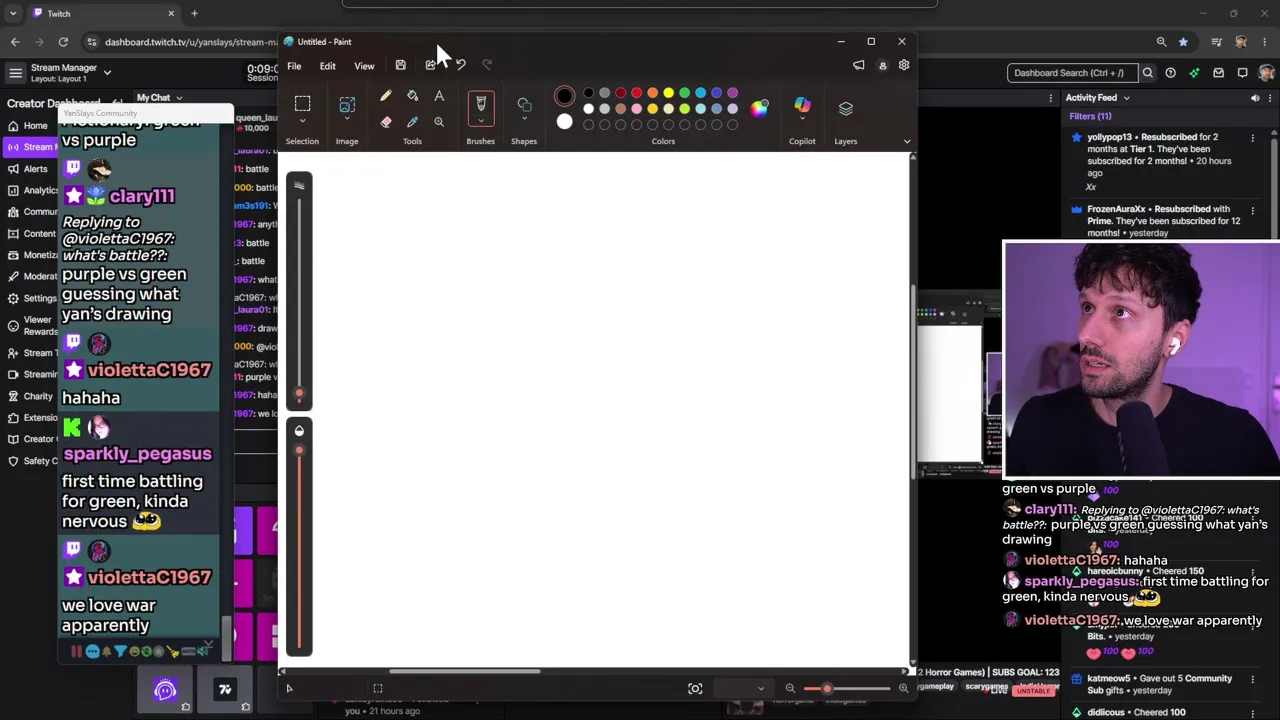The width and height of the screenshot is (1280, 720).
Task: Collapse the Paint ribbon with the chevron
Action: pos(907,141)
